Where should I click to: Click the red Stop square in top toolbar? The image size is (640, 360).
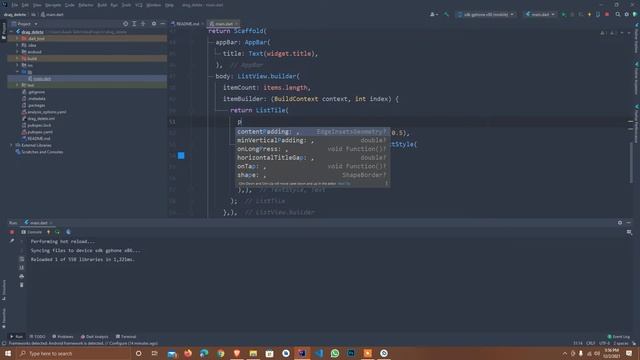(607, 14)
